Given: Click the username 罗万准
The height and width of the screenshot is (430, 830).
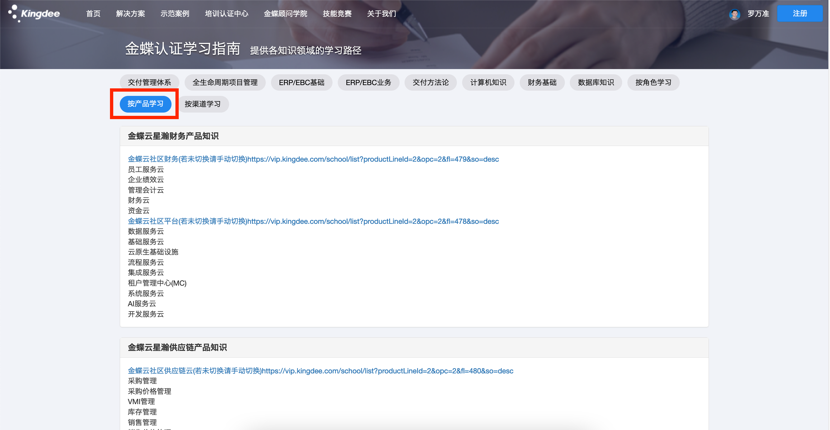Looking at the screenshot, I should [x=758, y=14].
